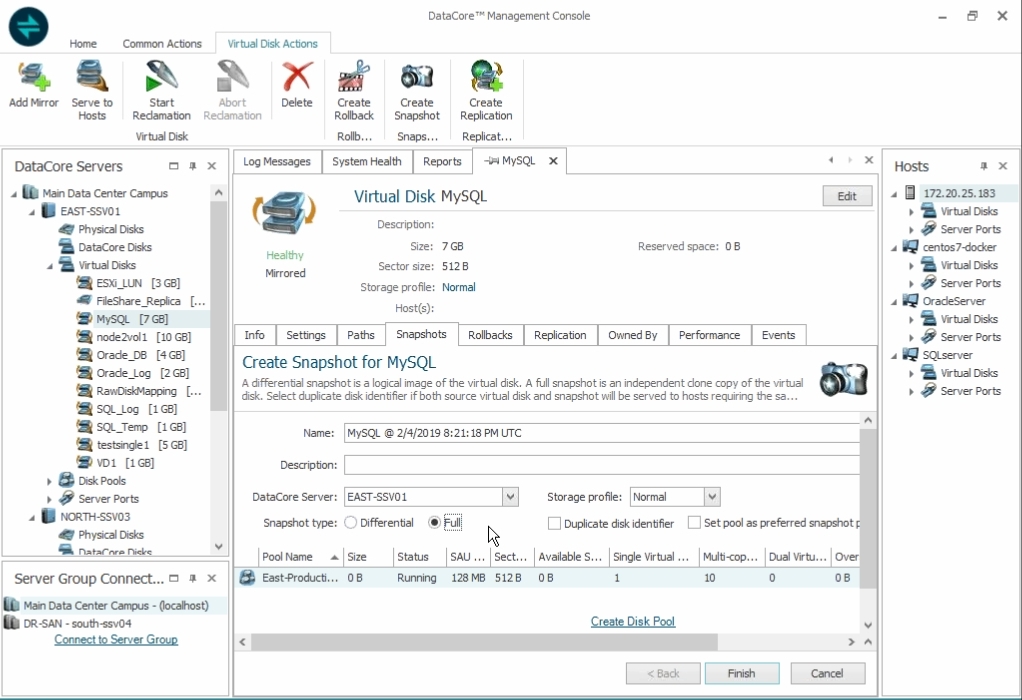Click the snapshot Description input field

coord(602,465)
